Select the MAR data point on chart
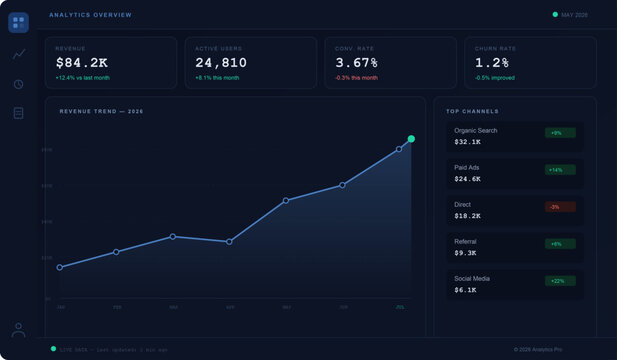The width and height of the screenshot is (617, 360). point(173,236)
